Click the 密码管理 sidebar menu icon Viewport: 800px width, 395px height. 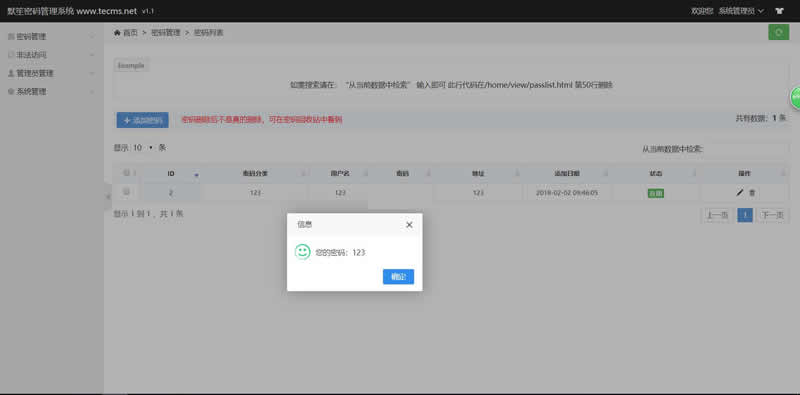coord(11,37)
